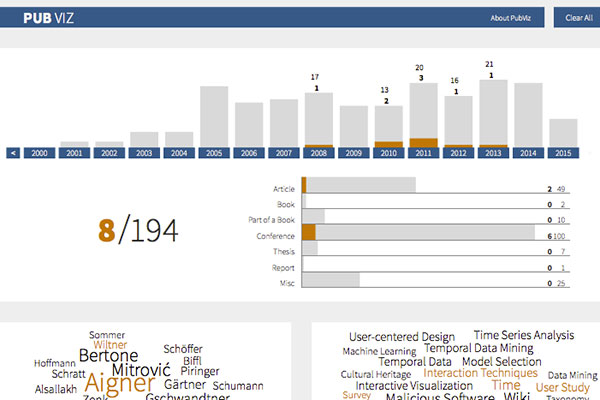The image size is (600, 400).
Task: Click the 2013 year label
Action: pyautogui.click(x=493, y=153)
